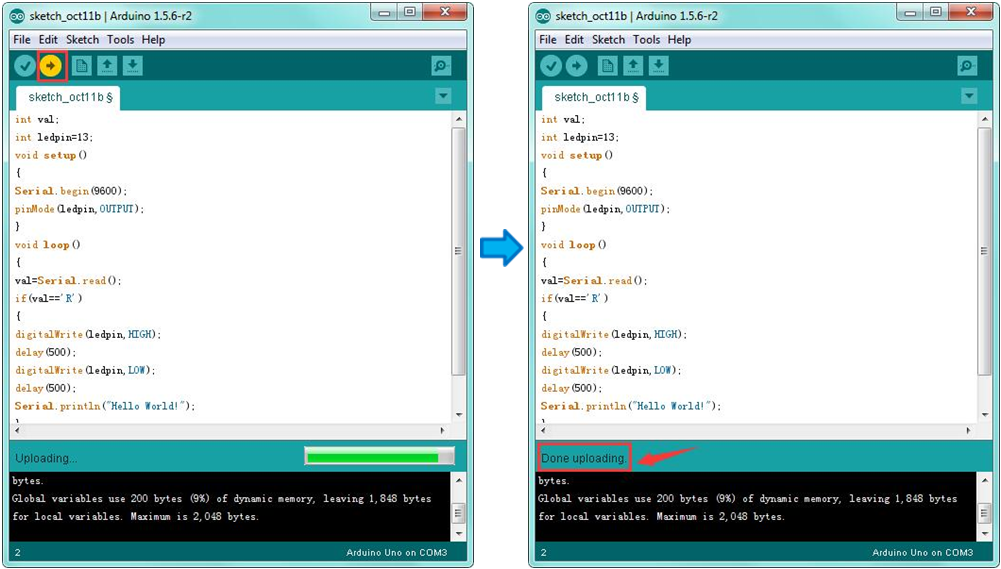The height and width of the screenshot is (569, 1001).
Task: Click Open sketch up-arrow icon in right window
Action: tap(633, 66)
